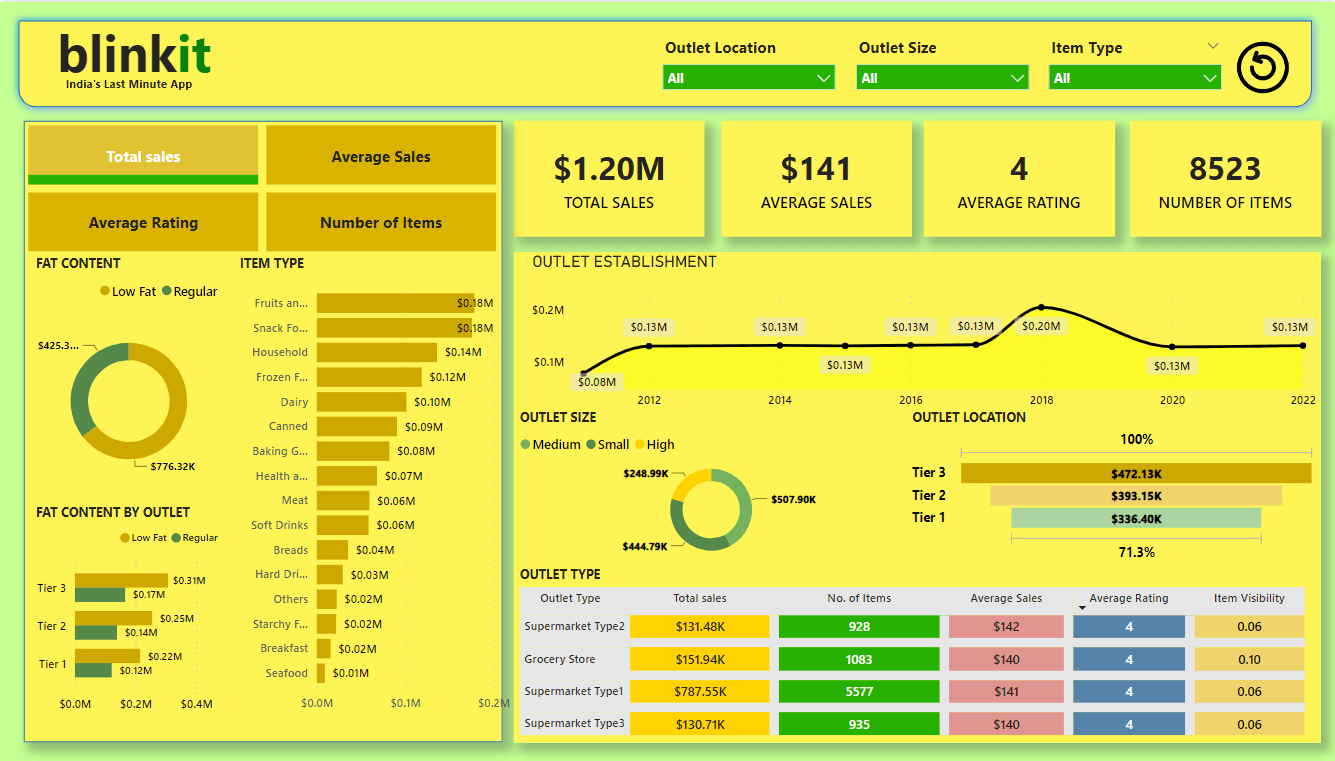Sort table by the Average Rating column
This screenshot has width=1335, height=761.
1129,598
